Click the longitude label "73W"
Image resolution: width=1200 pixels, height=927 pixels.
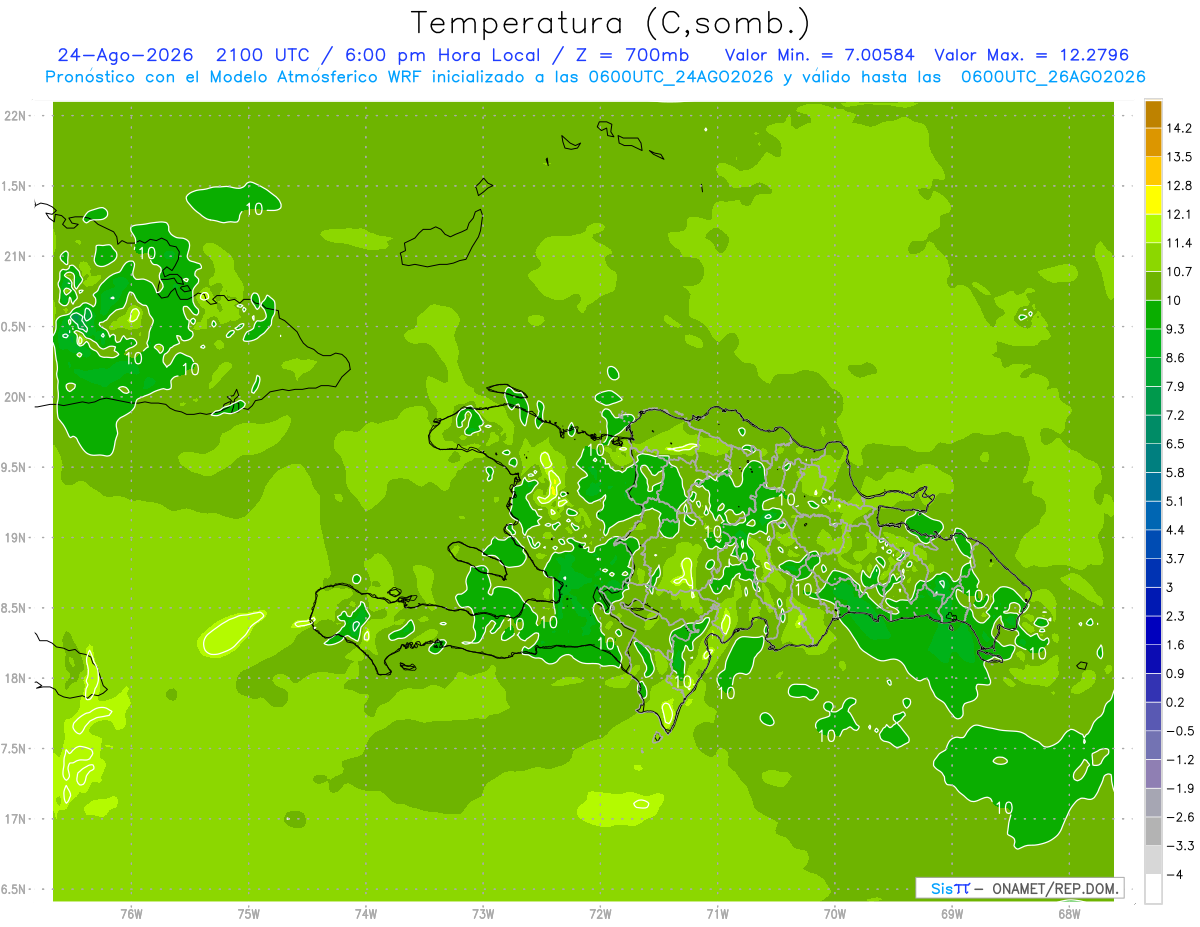[x=483, y=913]
